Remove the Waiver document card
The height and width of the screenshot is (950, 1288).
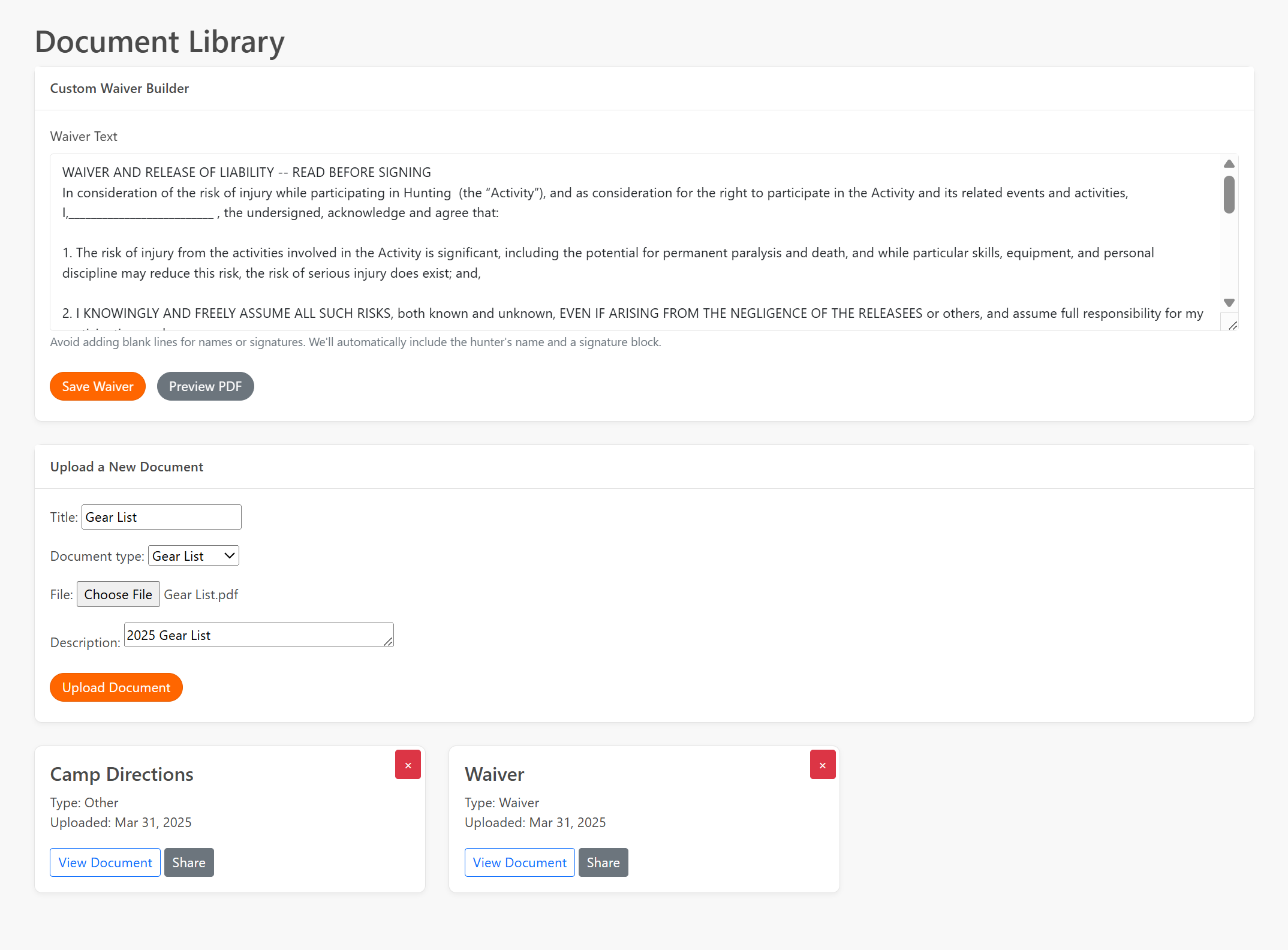click(x=822, y=764)
